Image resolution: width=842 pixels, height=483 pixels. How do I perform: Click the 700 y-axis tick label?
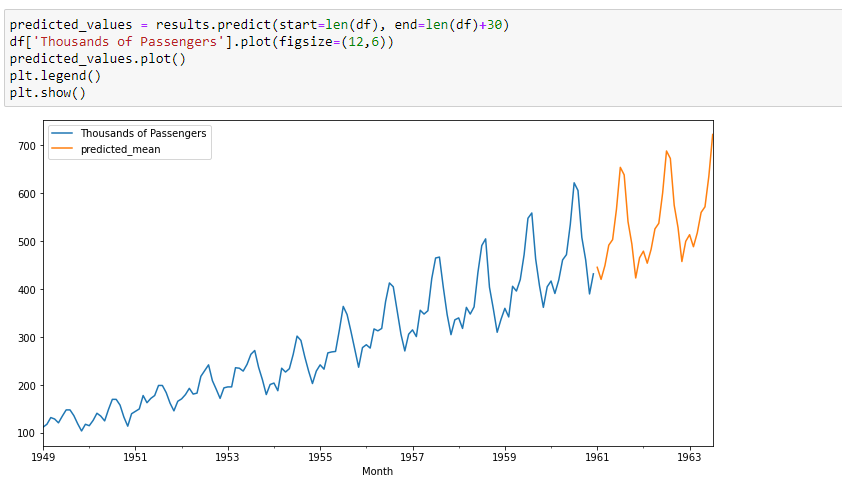(27, 146)
